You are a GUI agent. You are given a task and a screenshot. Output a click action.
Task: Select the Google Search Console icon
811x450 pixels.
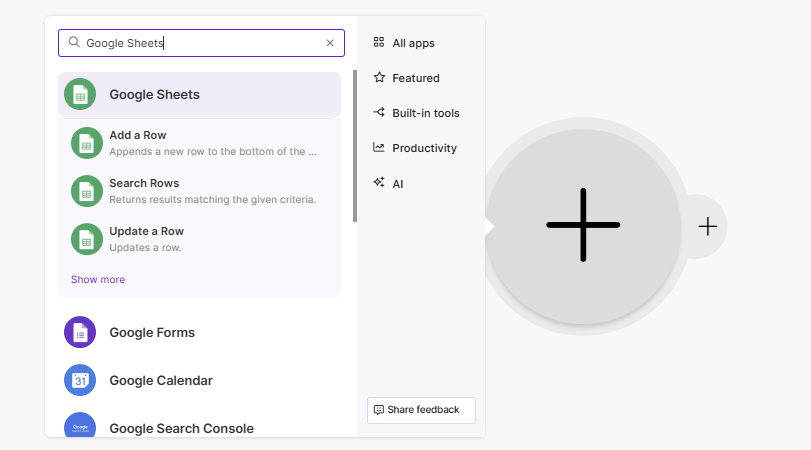80,426
